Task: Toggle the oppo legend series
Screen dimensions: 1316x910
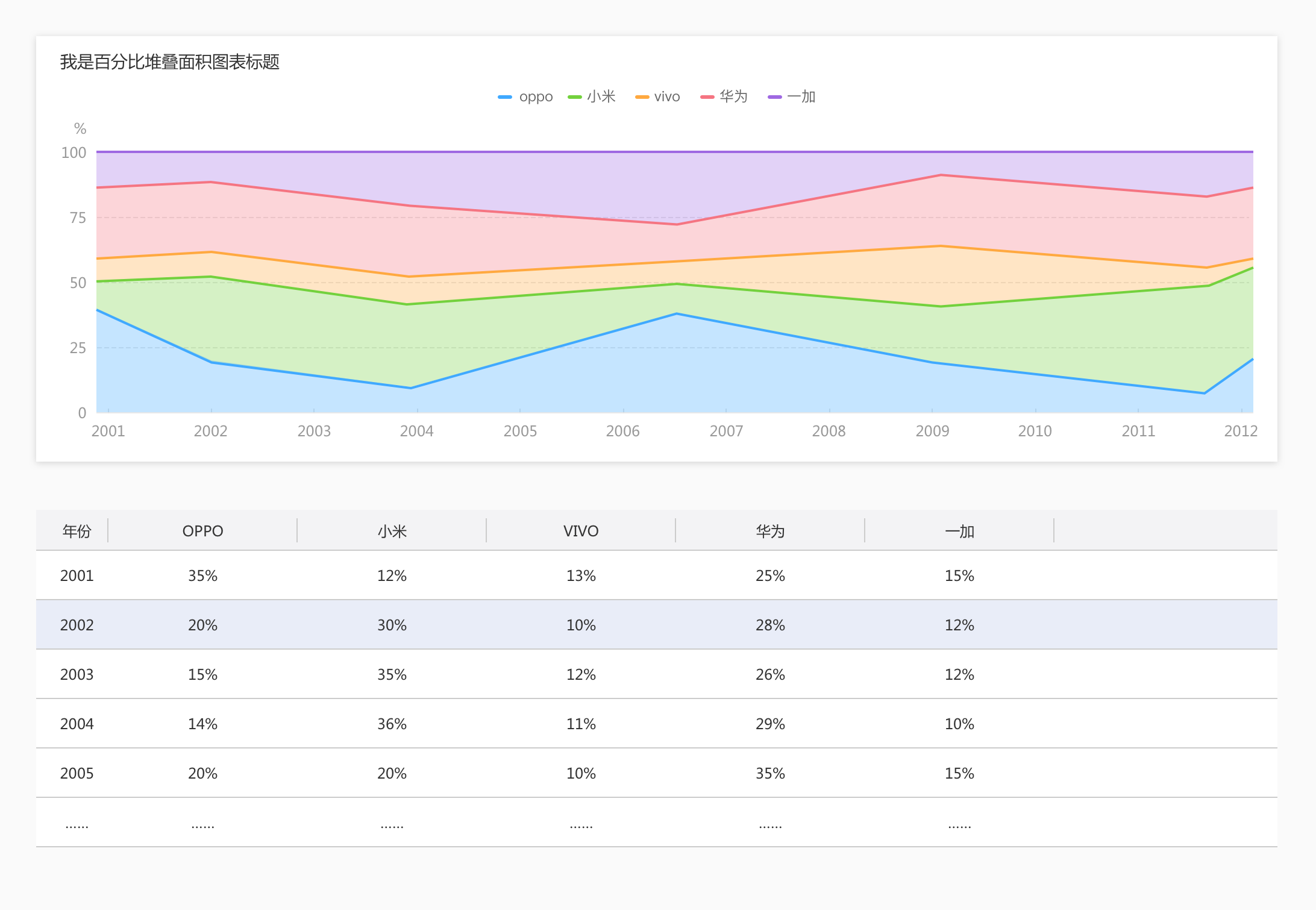Action: click(x=535, y=96)
